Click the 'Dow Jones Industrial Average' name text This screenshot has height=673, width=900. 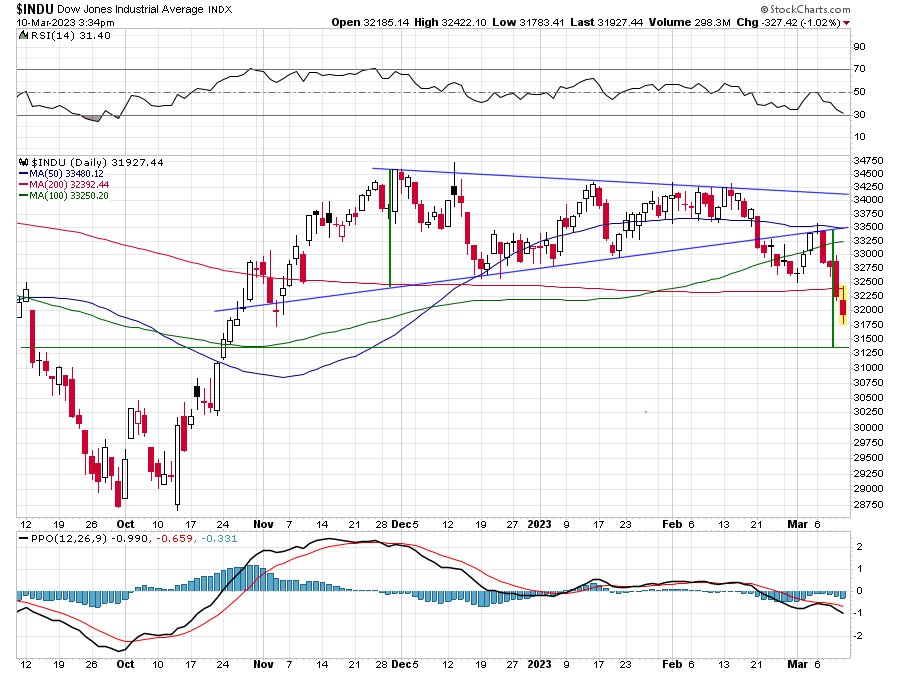click(x=130, y=9)
